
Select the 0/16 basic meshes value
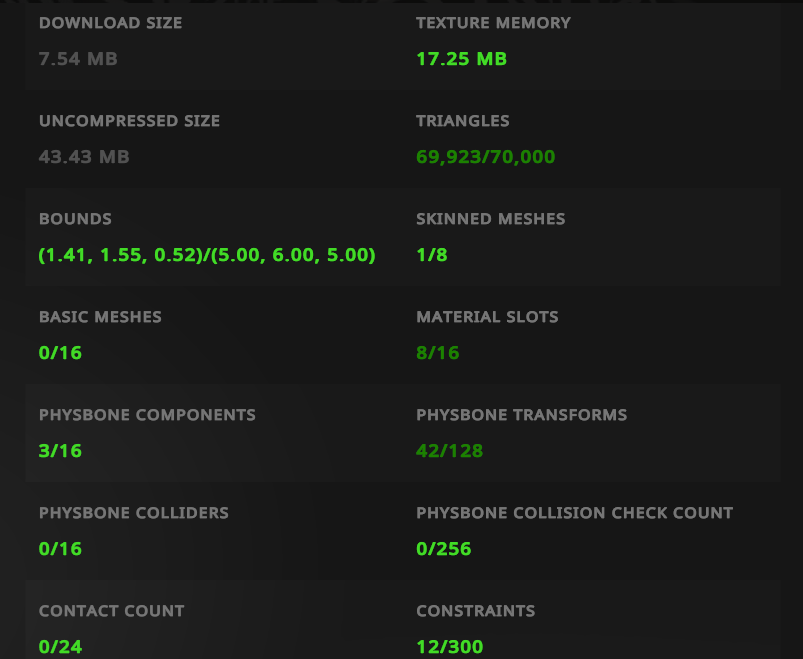tap(60, 353)
